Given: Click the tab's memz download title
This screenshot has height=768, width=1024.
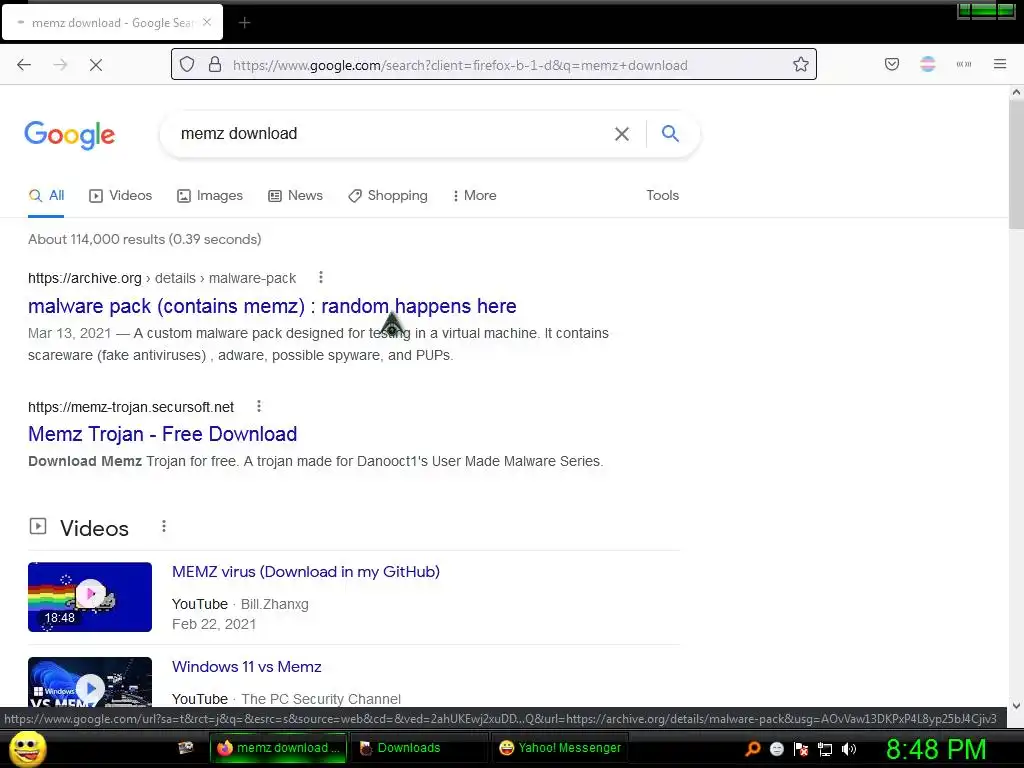Looking at the screenshot, I should 114,23.
